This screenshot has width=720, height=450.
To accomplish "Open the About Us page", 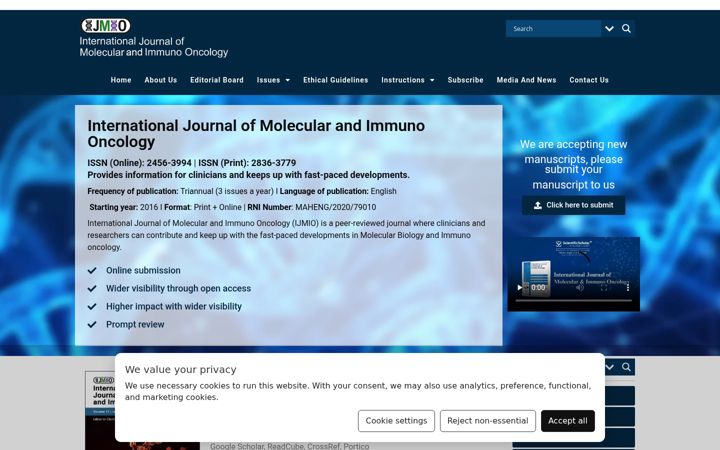I will tap(161, 80).
